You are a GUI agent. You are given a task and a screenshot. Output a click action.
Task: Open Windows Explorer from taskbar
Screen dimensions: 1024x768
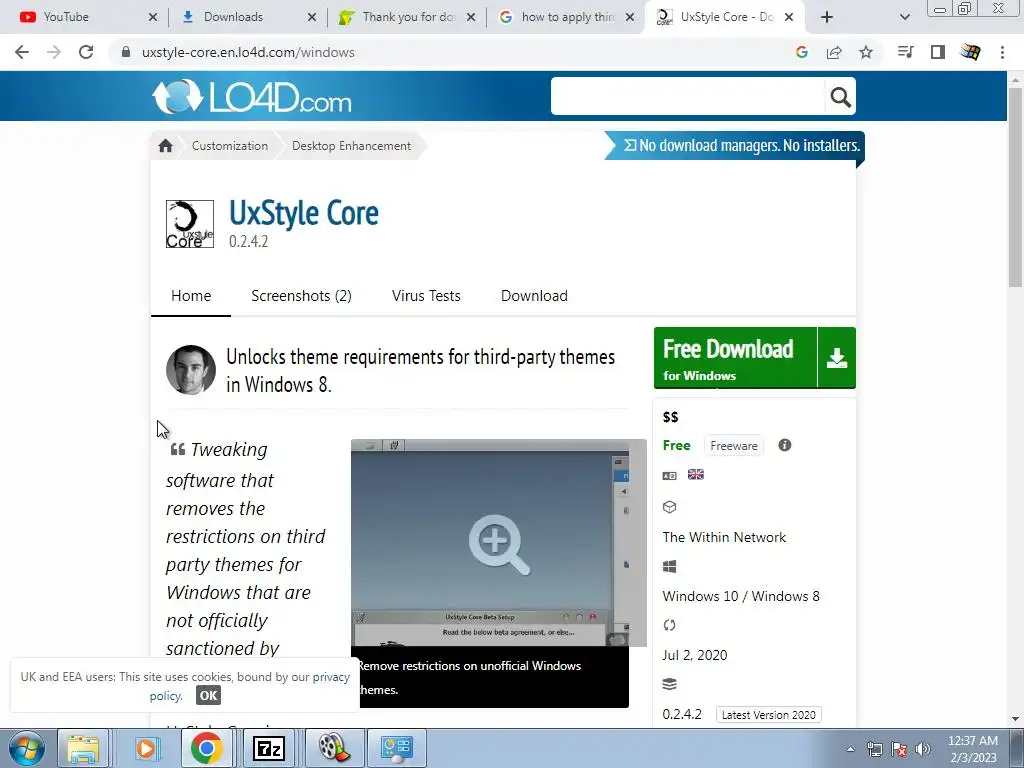[x=83, y=748]
